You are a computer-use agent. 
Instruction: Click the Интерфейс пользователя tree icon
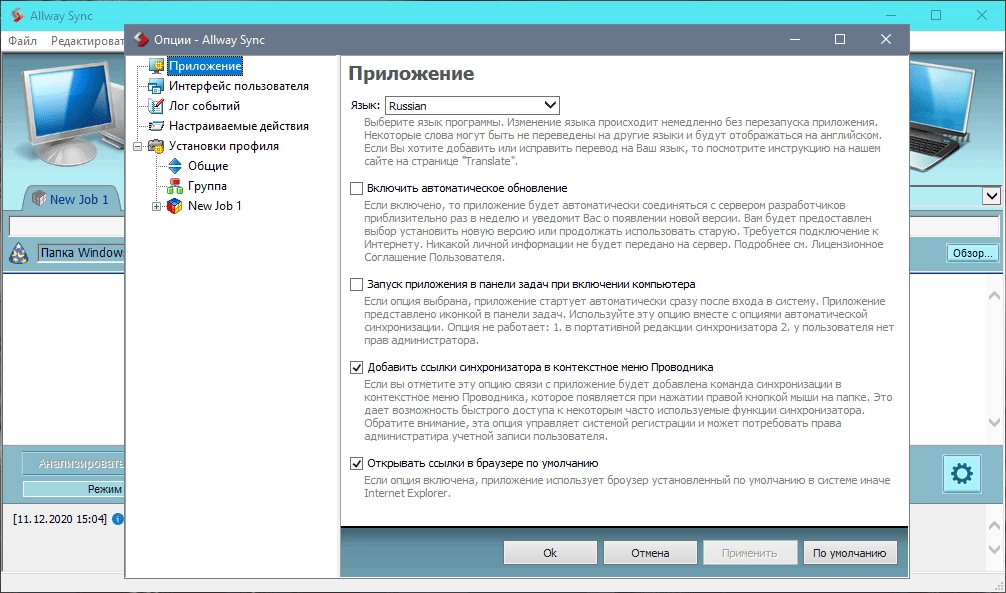coord(157,86)
